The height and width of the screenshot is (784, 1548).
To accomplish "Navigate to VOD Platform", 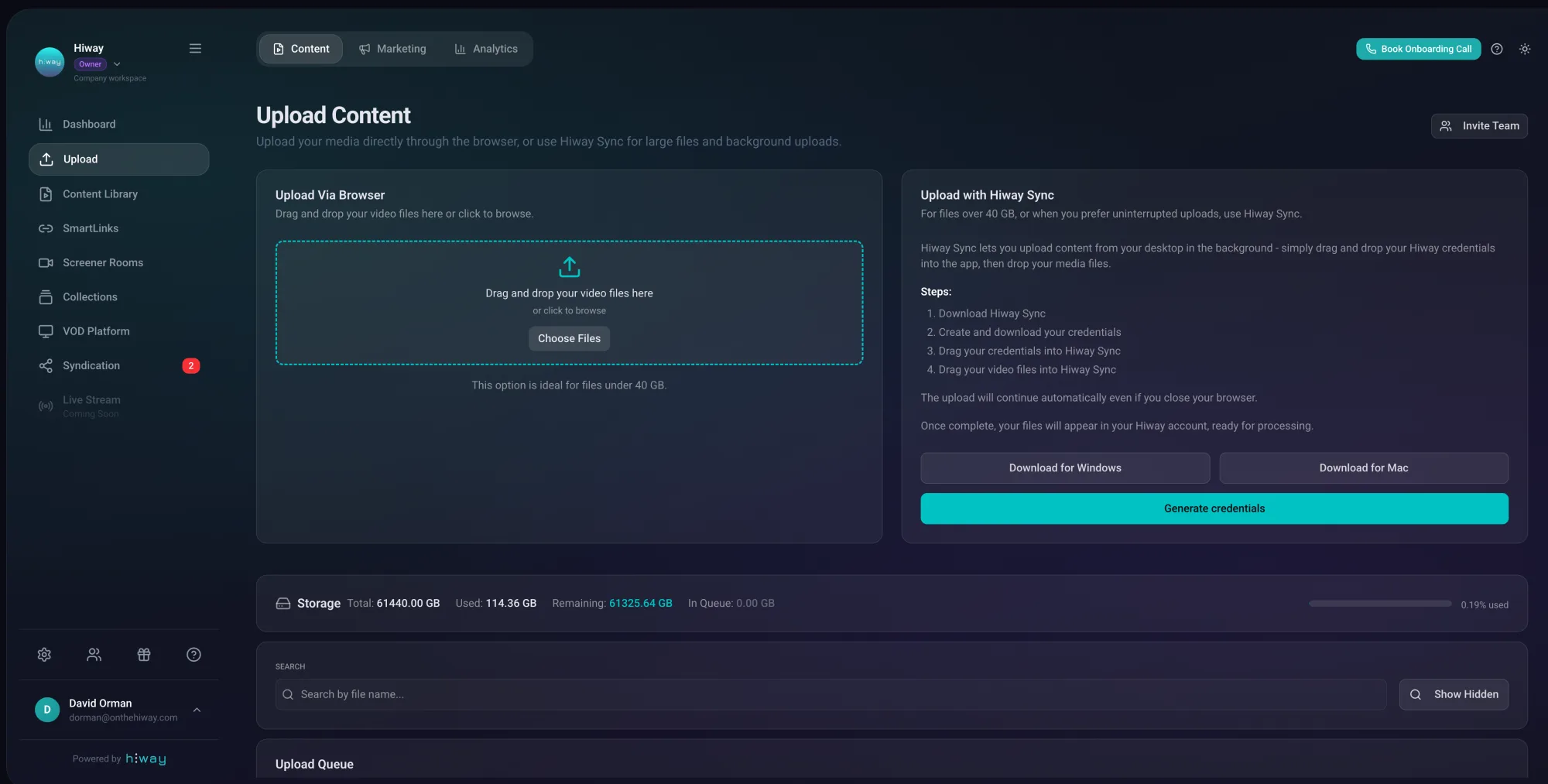I will 118,331.
